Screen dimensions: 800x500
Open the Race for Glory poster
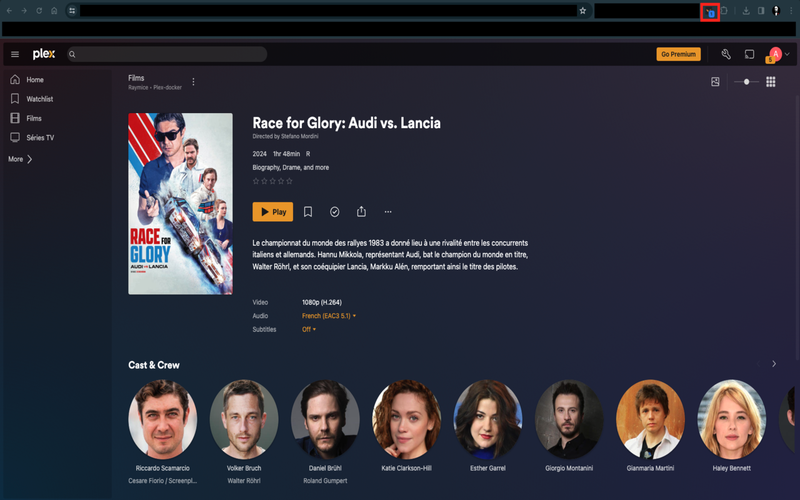click(181, 204)
